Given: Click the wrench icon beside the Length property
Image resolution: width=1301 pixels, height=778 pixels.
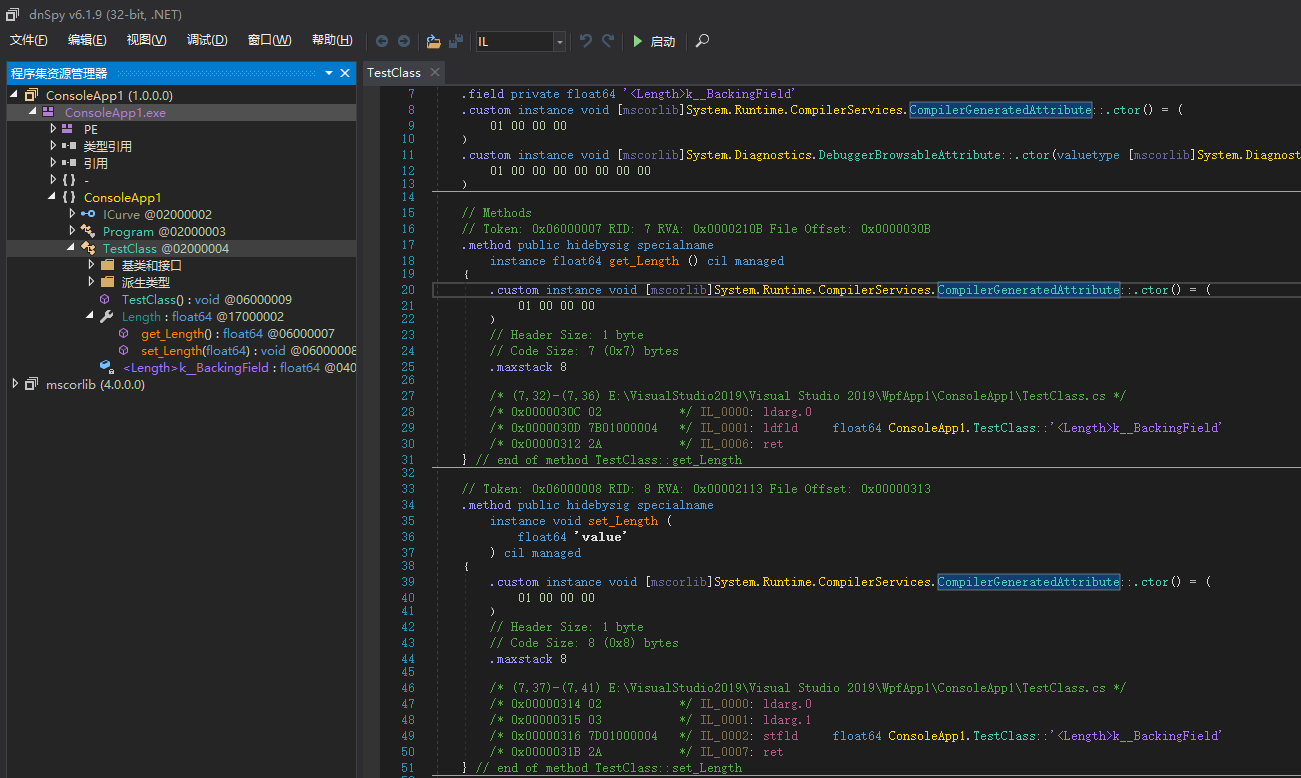Looking at the screenshot, I should pyautogui.click(x=105, y=316).
